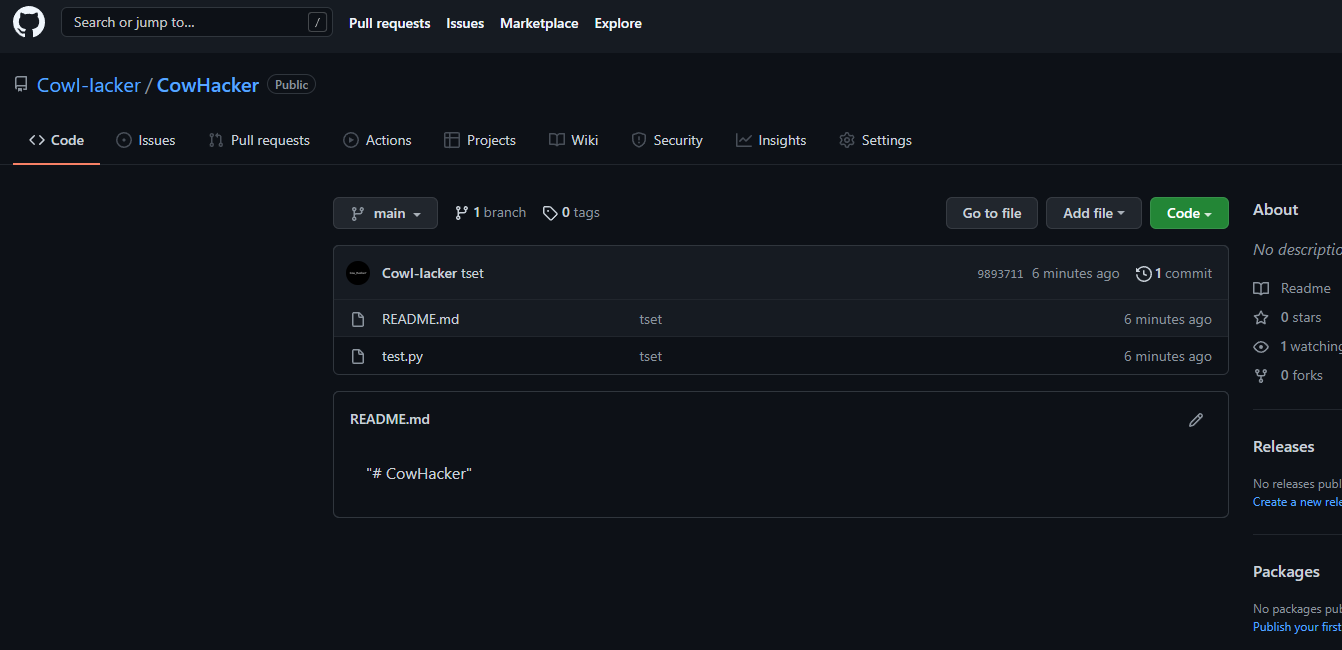
Task: Click the eye icon beside 1 watching
Action: click(1261, 346)
